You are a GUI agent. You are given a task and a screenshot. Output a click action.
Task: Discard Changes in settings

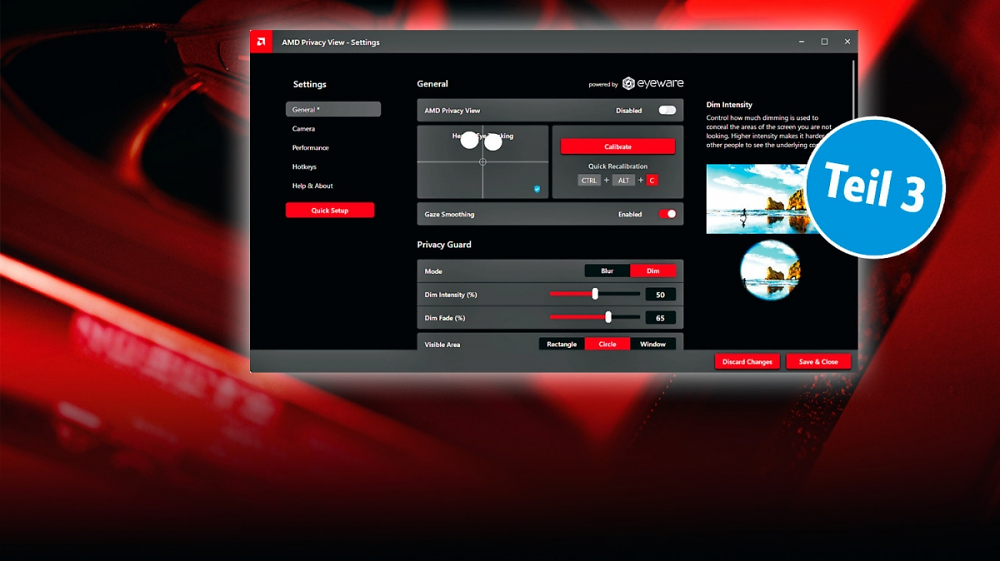(747, 361)
